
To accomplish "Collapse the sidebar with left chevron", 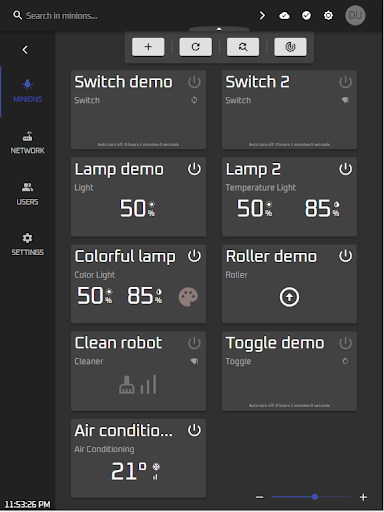I will [x=25, y=50].
